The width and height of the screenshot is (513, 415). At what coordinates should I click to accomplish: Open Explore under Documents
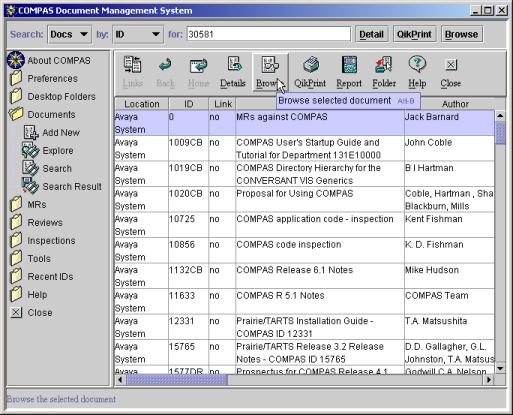pos(30,150)
